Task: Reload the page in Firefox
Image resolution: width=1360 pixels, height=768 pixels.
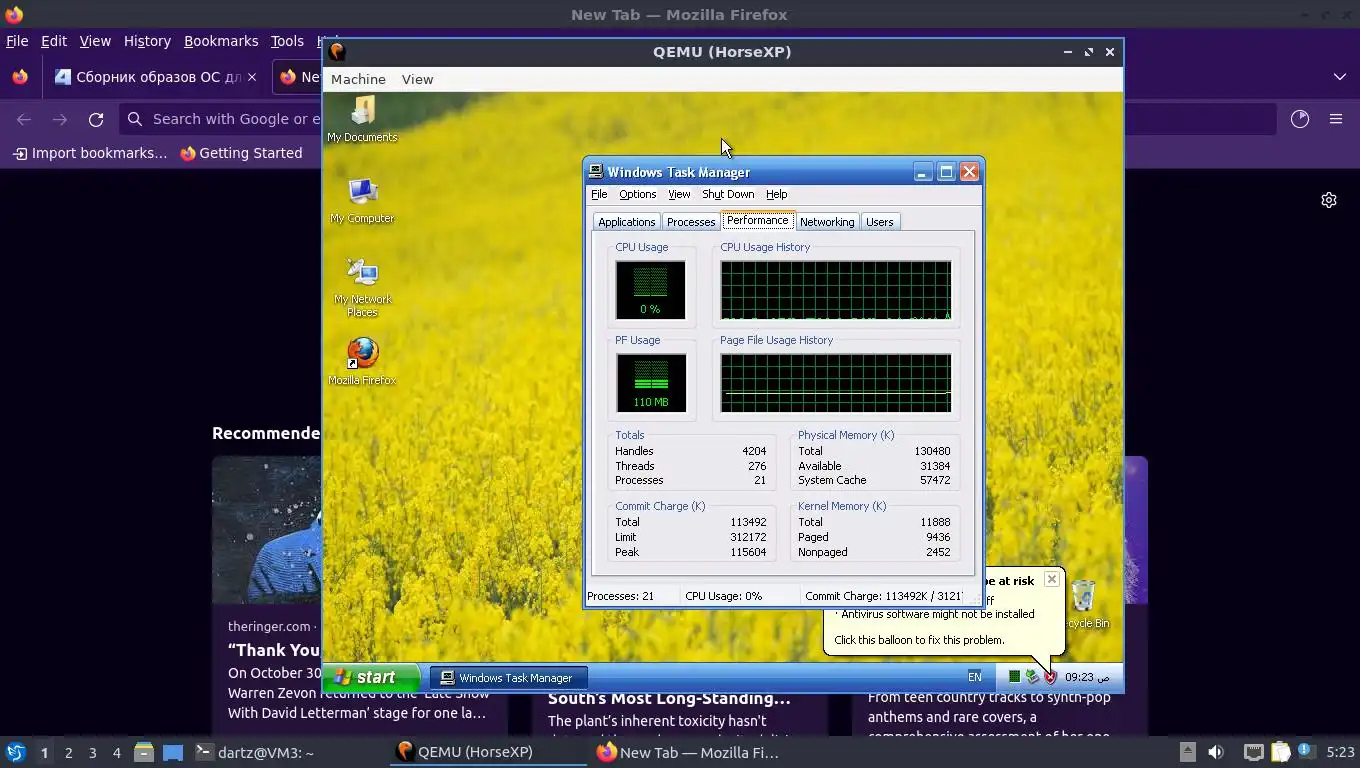Action: click(x=96, y=119)
